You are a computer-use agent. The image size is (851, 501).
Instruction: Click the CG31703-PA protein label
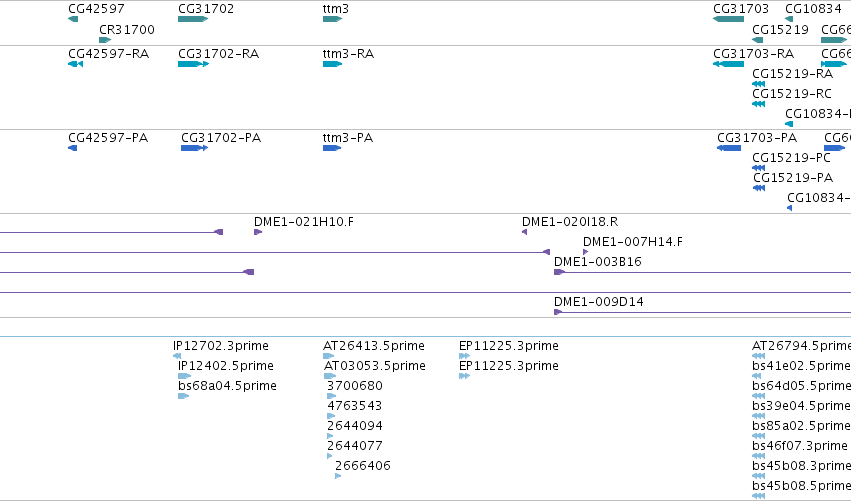(x=757, y=138)
